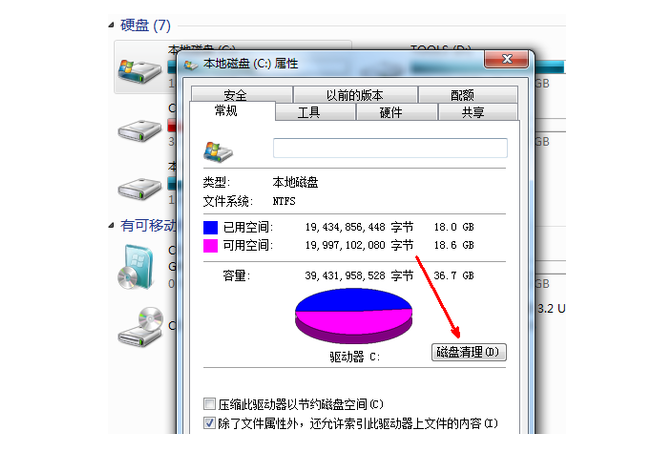Screen dimensions: 651x452
Task: Select the third hard drive icon in the list
Action: 140,189
